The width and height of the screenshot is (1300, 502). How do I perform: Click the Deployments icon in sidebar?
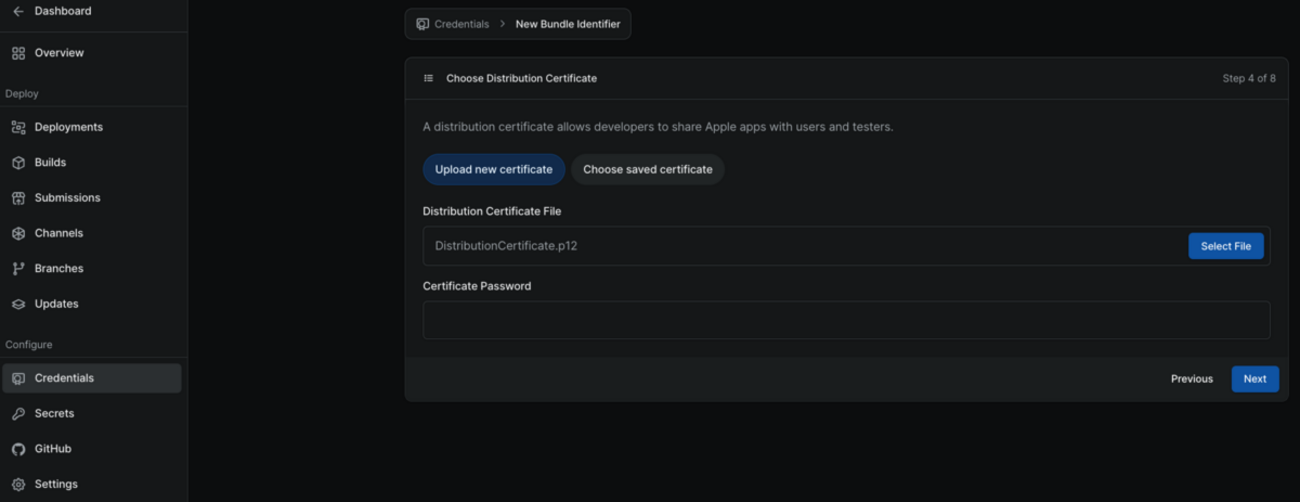click(x=18, y=127)
